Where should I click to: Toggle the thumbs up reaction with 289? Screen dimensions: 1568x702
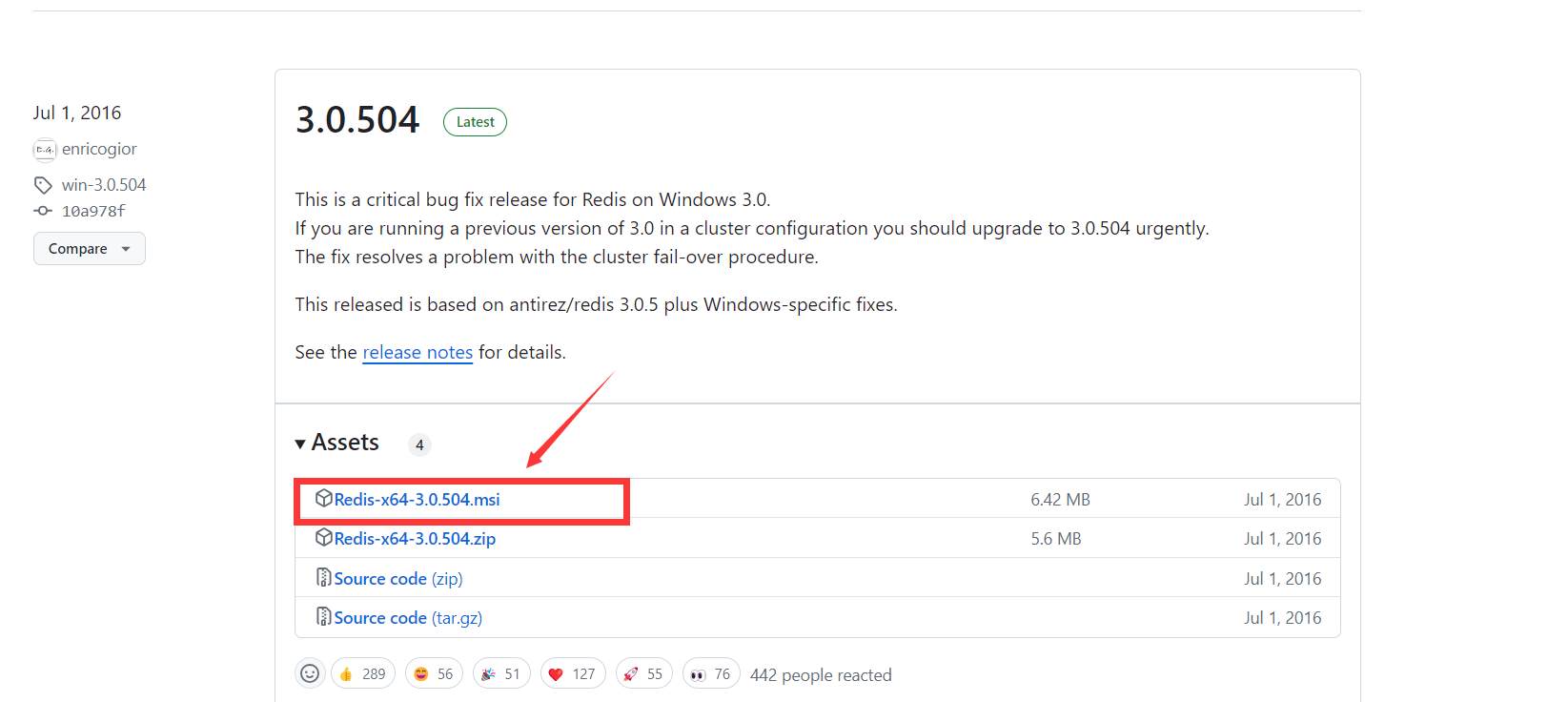click(x=362, y=673)
